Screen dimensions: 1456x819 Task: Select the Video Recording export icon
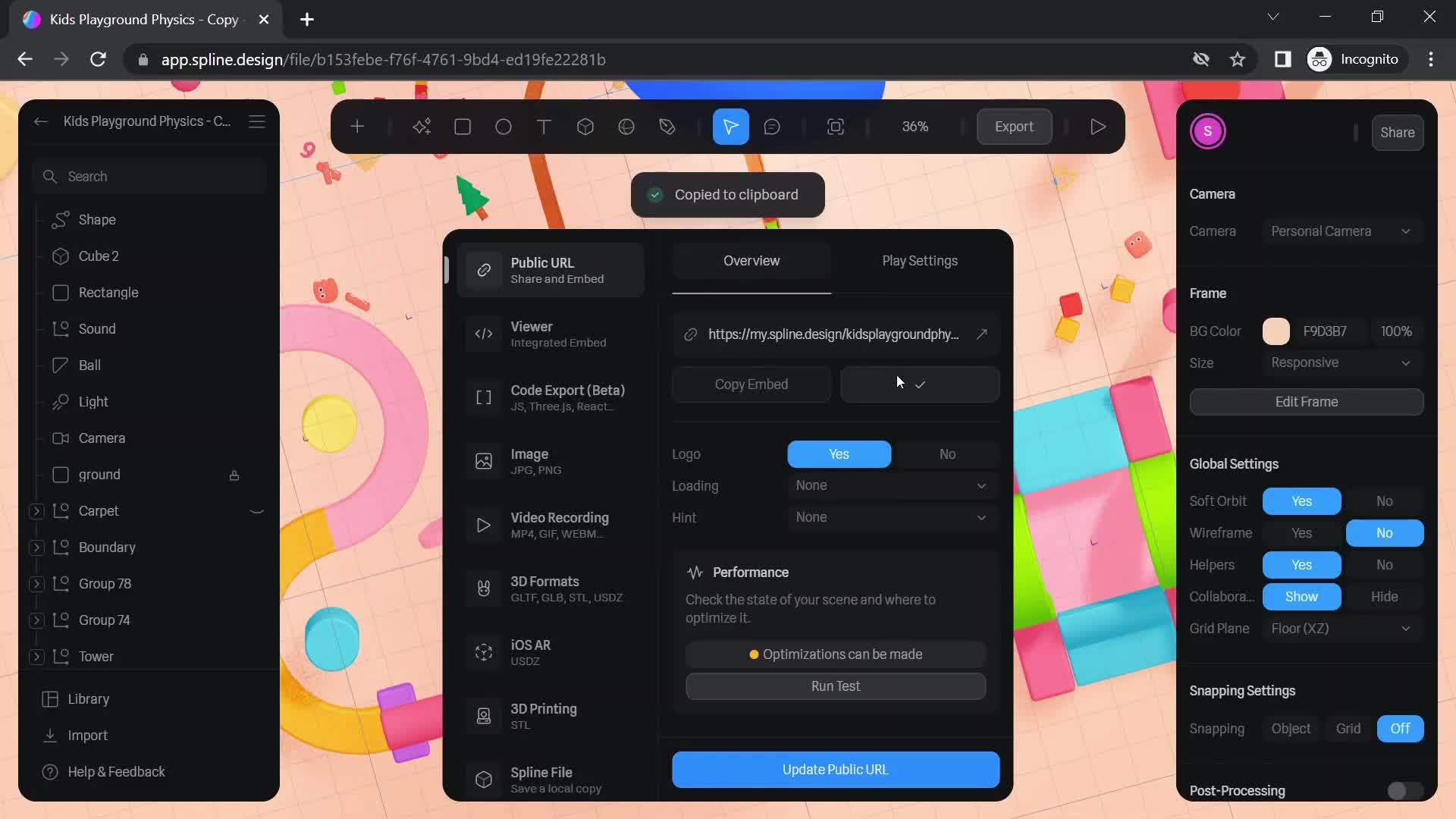[483, 524]
